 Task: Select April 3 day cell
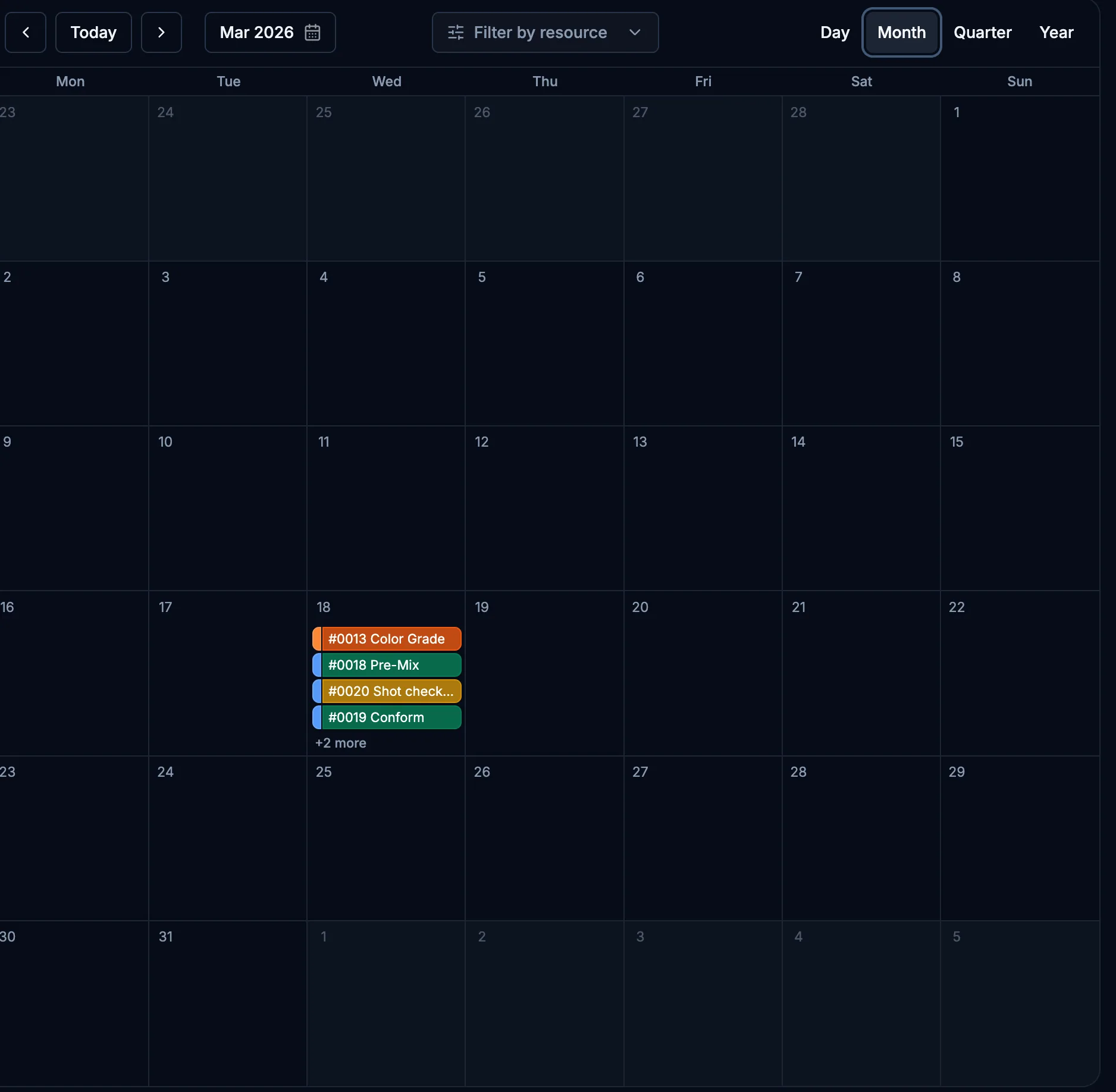coord(703,1003)
